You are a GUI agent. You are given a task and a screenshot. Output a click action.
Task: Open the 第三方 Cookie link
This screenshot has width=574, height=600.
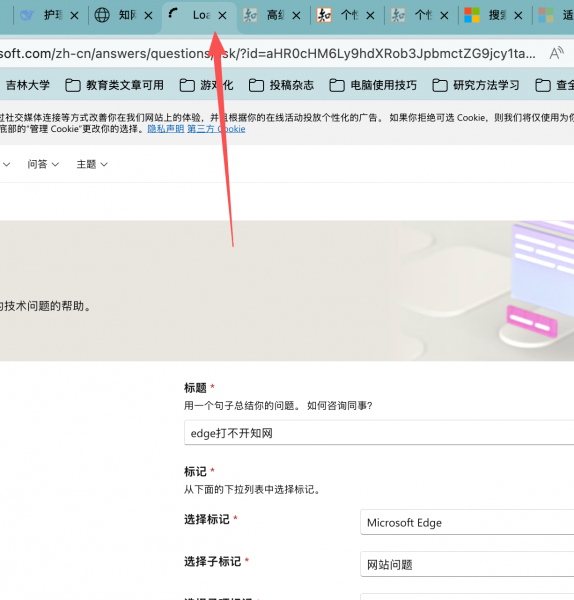coord(216,129)
